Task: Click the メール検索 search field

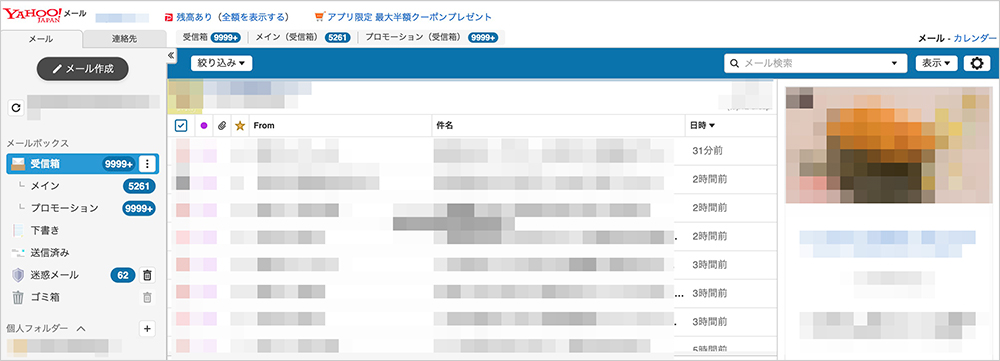Action: coord(815,63)
